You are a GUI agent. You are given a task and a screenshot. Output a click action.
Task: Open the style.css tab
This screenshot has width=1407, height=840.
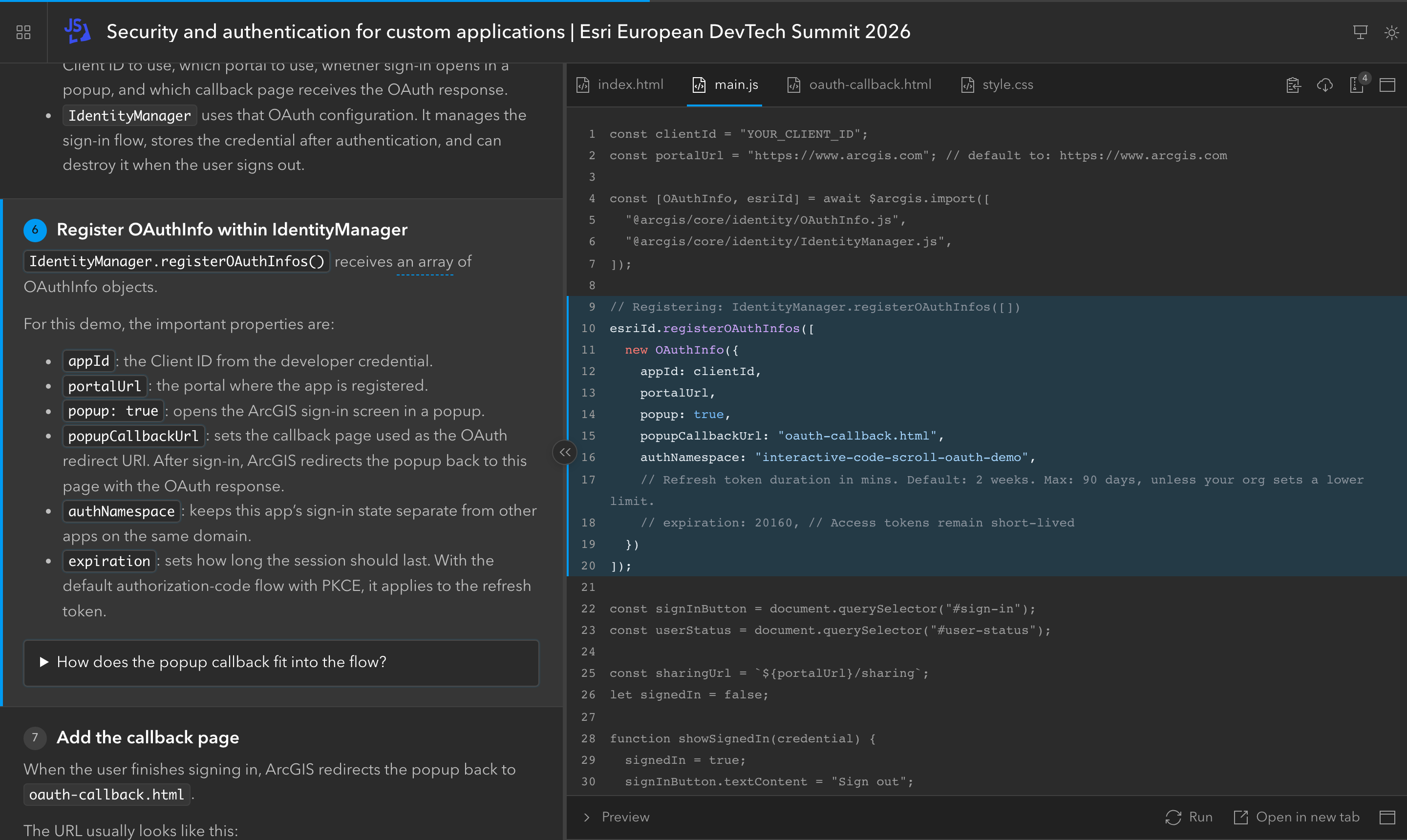(997, 85)
